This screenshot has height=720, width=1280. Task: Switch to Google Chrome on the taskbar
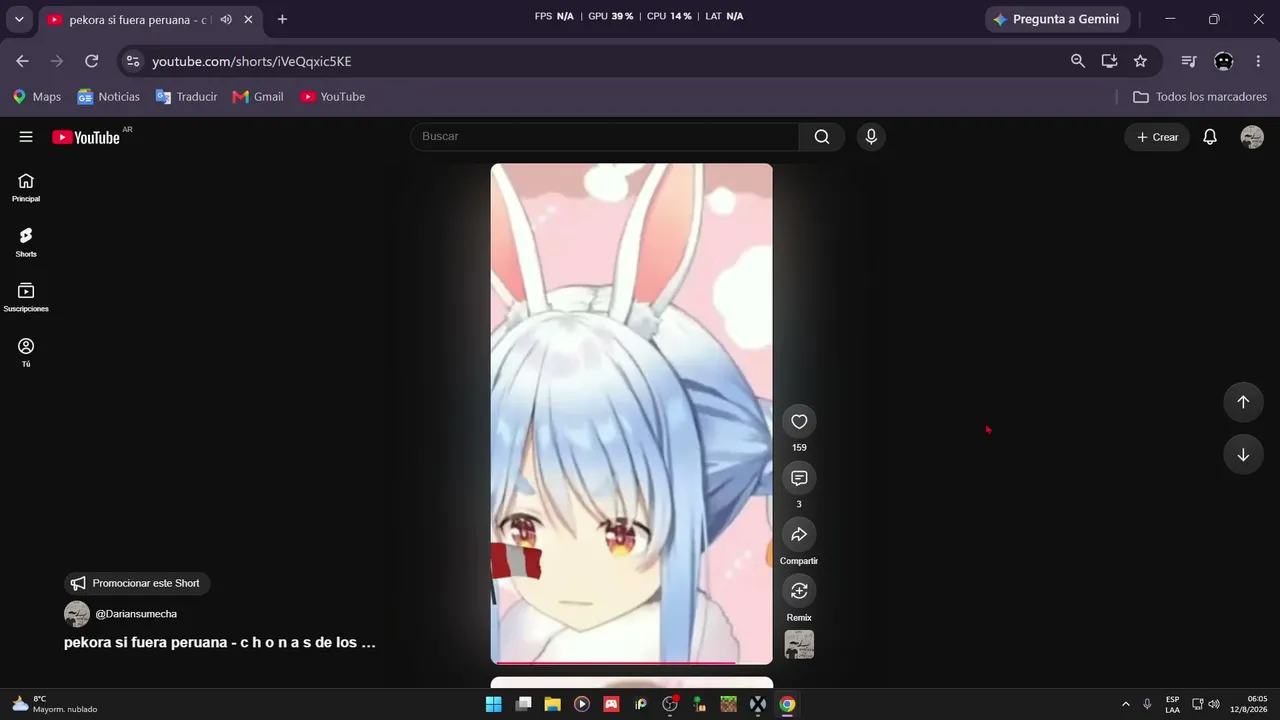coord(788,704)
